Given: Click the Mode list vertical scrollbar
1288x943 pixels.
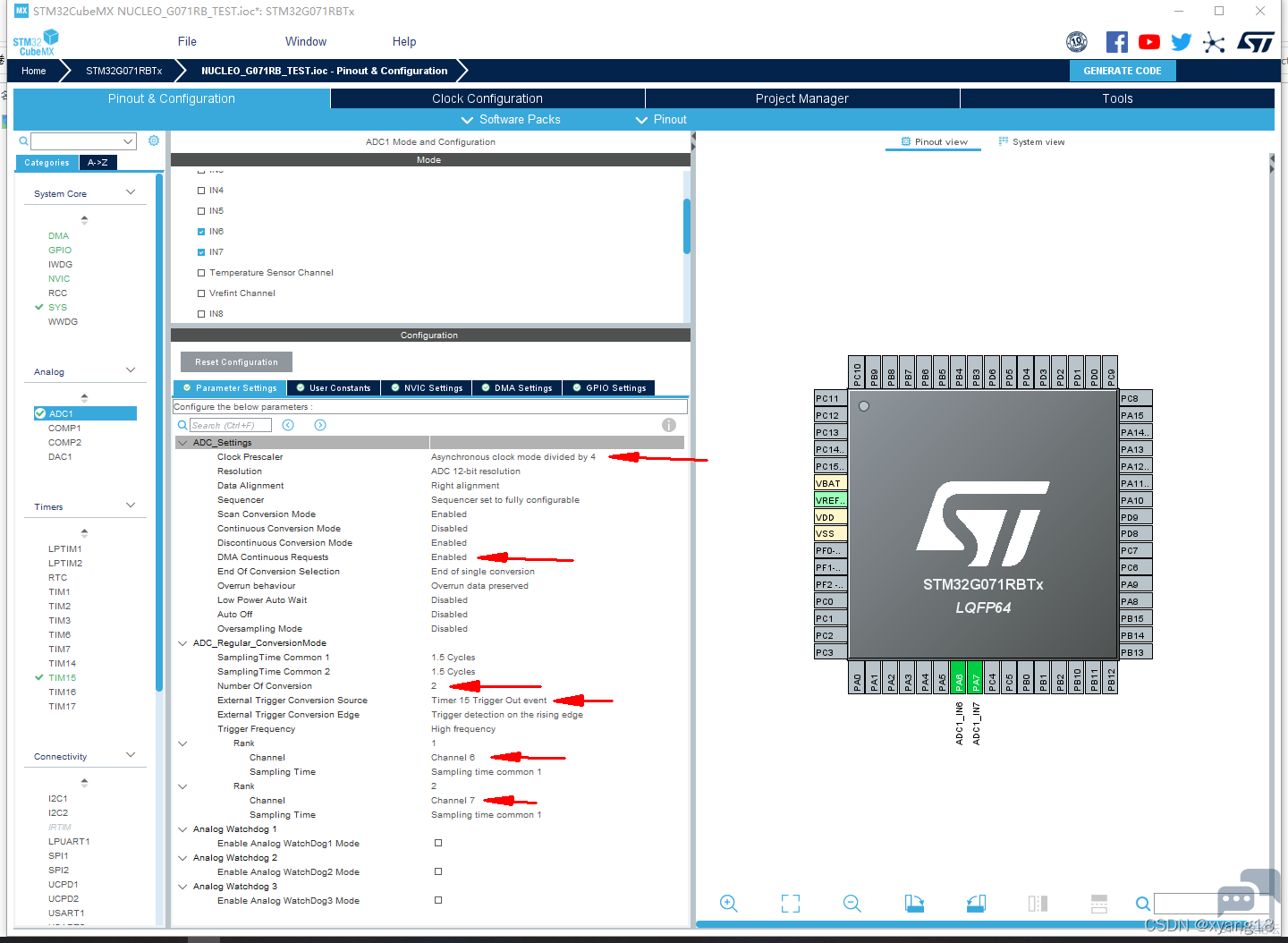Looking at the screenshot, I should point(687,226).
